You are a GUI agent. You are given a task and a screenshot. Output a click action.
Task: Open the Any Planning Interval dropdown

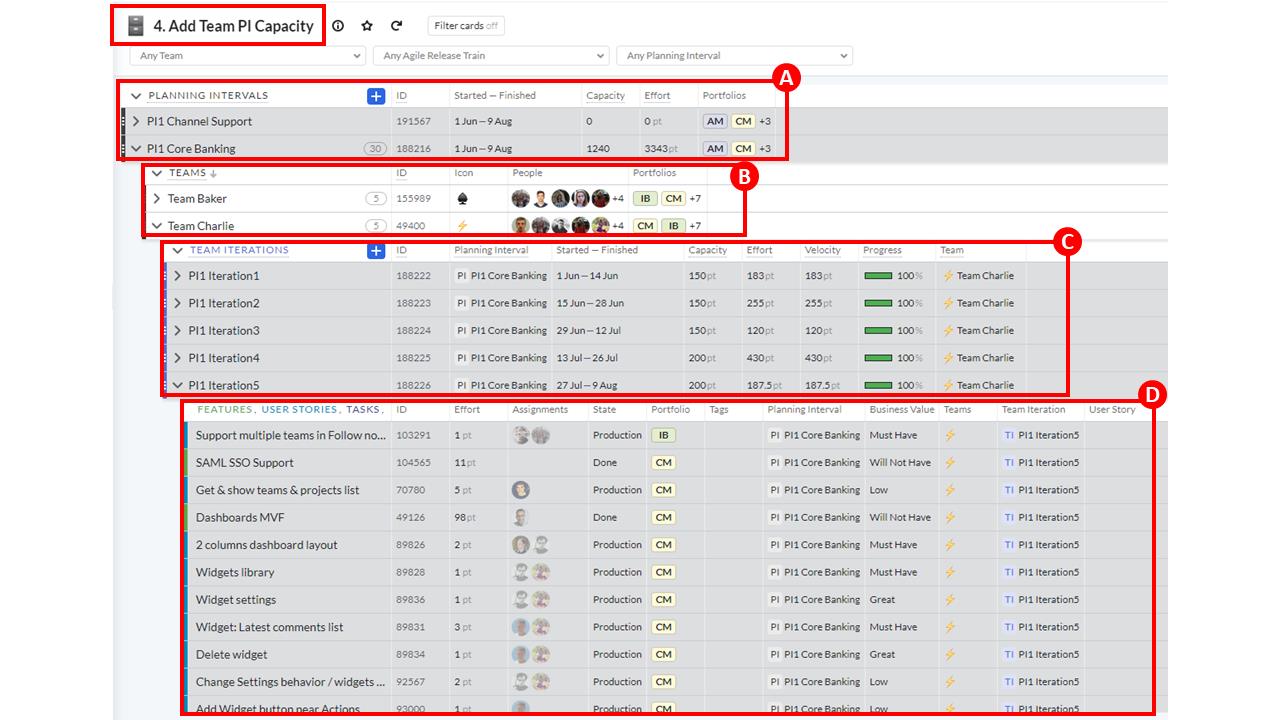tap(734, 56)
